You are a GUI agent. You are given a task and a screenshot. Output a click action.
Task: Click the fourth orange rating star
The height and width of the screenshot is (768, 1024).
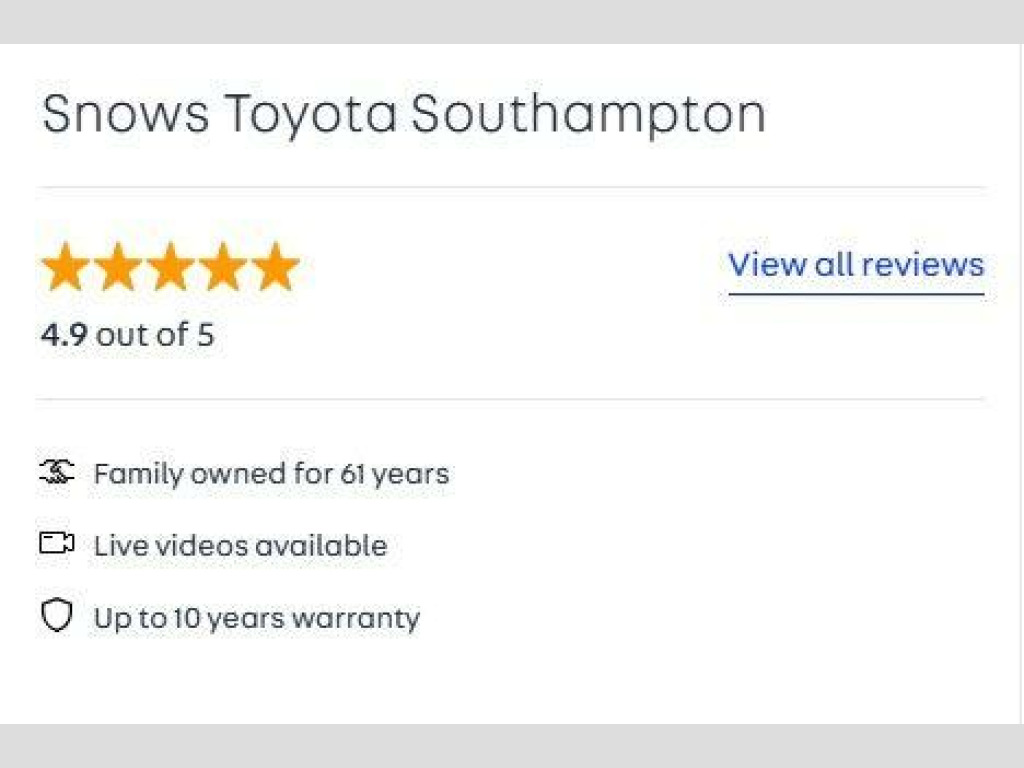click(x=223, y=266)
